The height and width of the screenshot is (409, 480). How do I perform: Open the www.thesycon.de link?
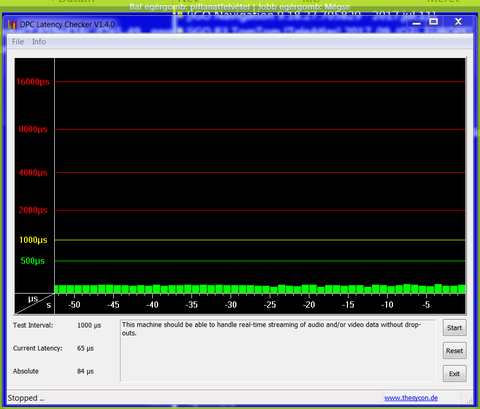[411, 398]
